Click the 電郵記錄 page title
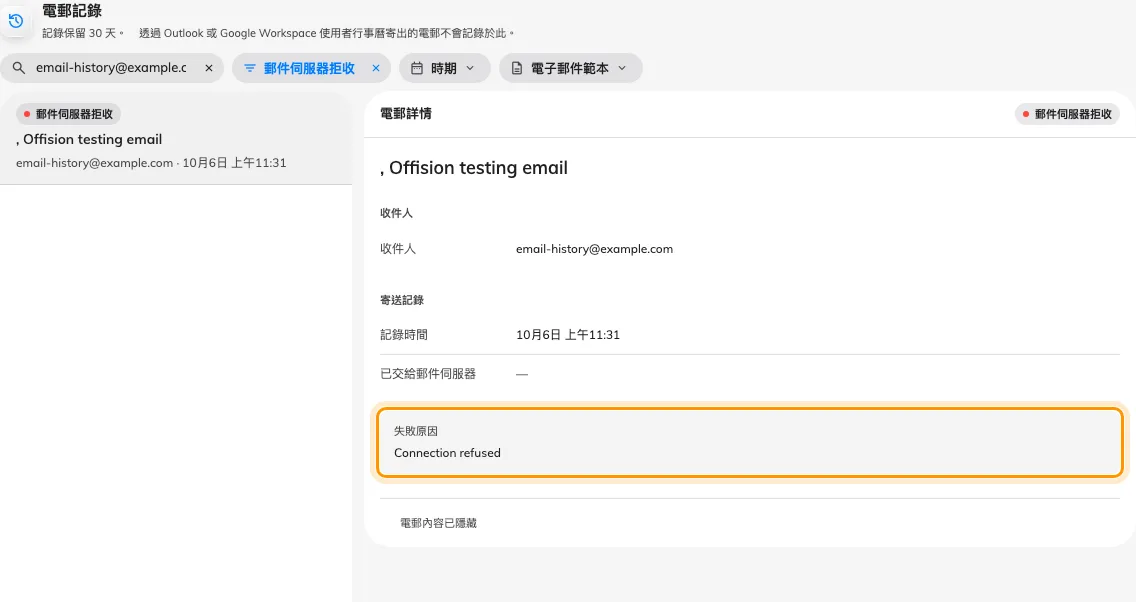This screenshot has width=1136, height=602. (x=72, y=11)
